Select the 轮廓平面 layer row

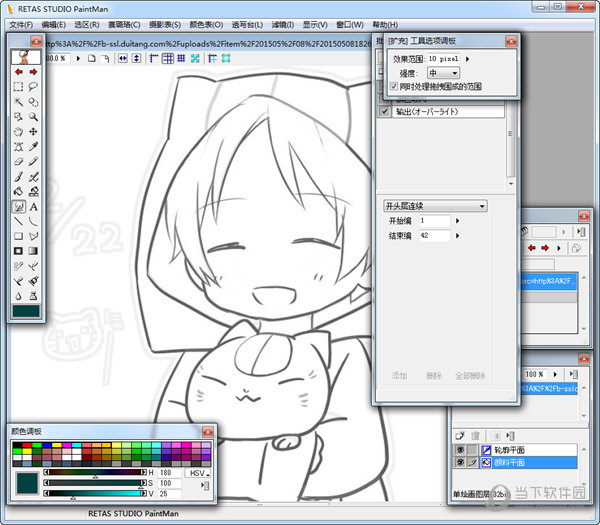point(529,450)
